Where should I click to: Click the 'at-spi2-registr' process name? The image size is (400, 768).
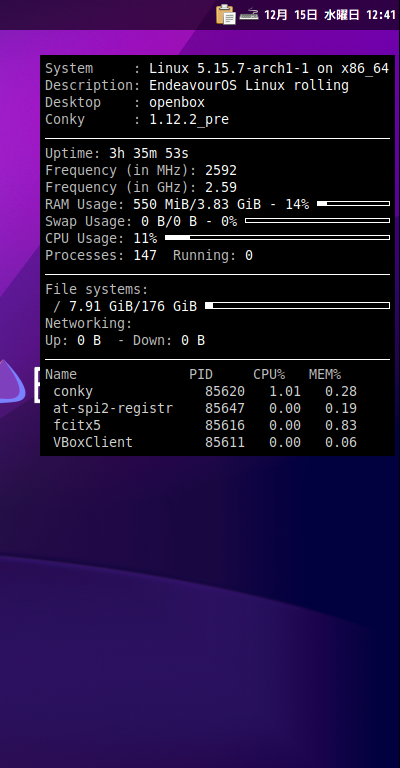click(x=113, y=408)
